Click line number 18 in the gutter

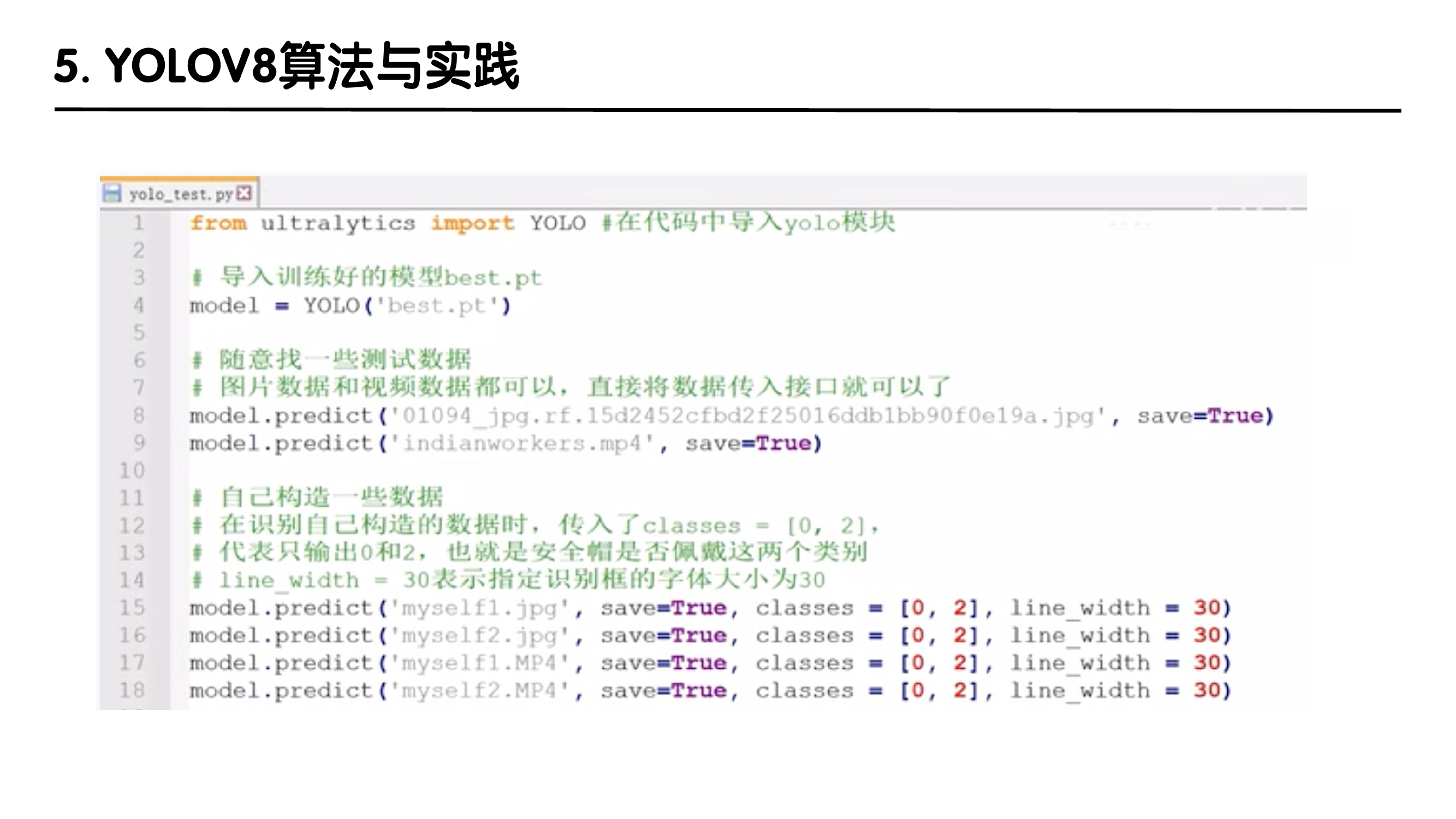point(132,690)
